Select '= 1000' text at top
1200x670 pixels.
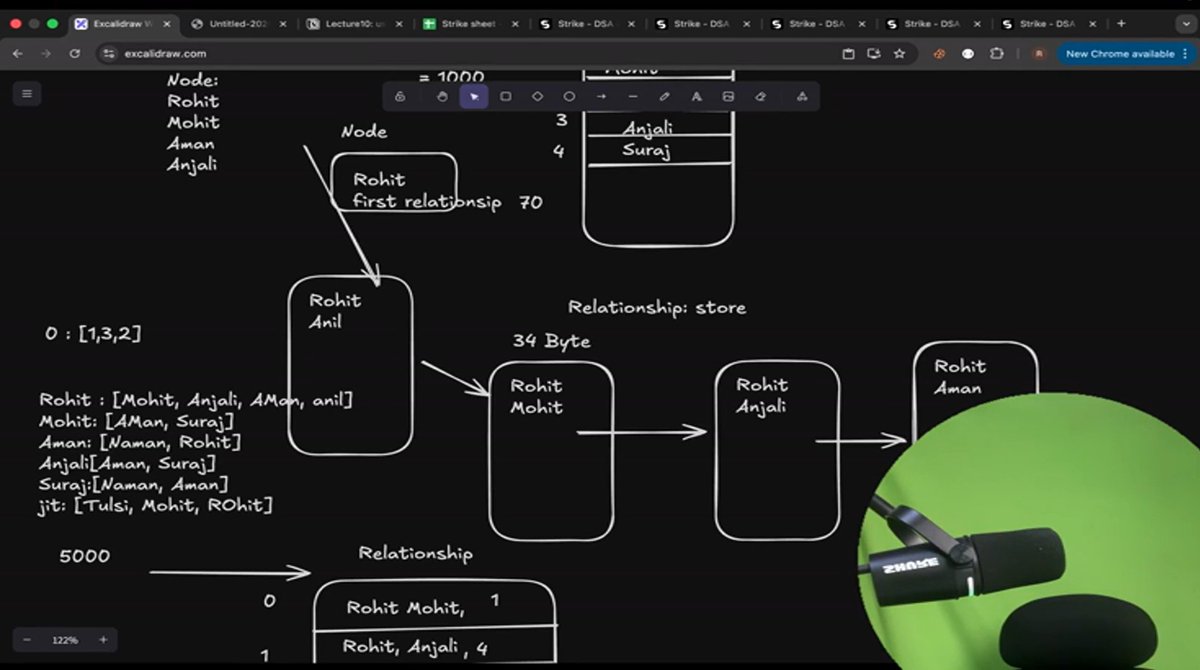click(451, 77)
